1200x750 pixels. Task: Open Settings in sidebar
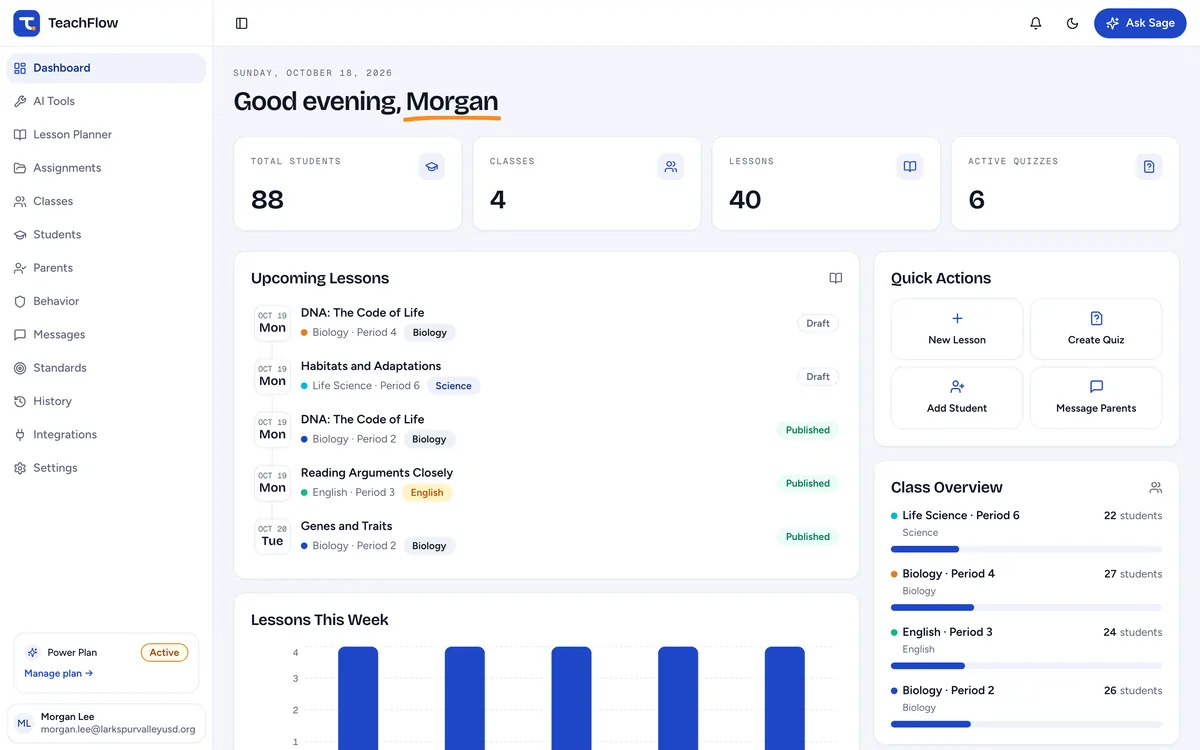coord(106,468)
